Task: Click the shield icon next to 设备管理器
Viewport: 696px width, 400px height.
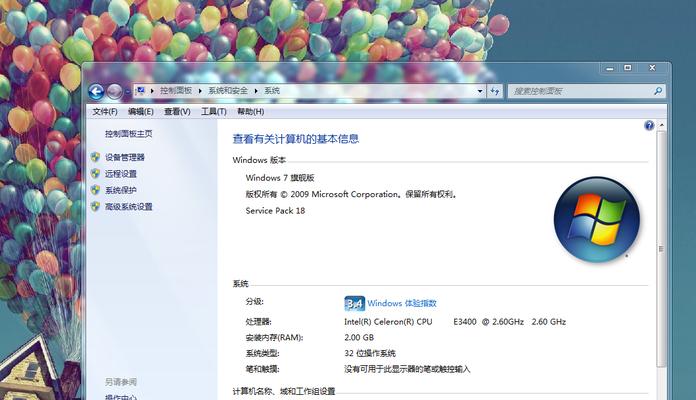Action: [95, 157]
